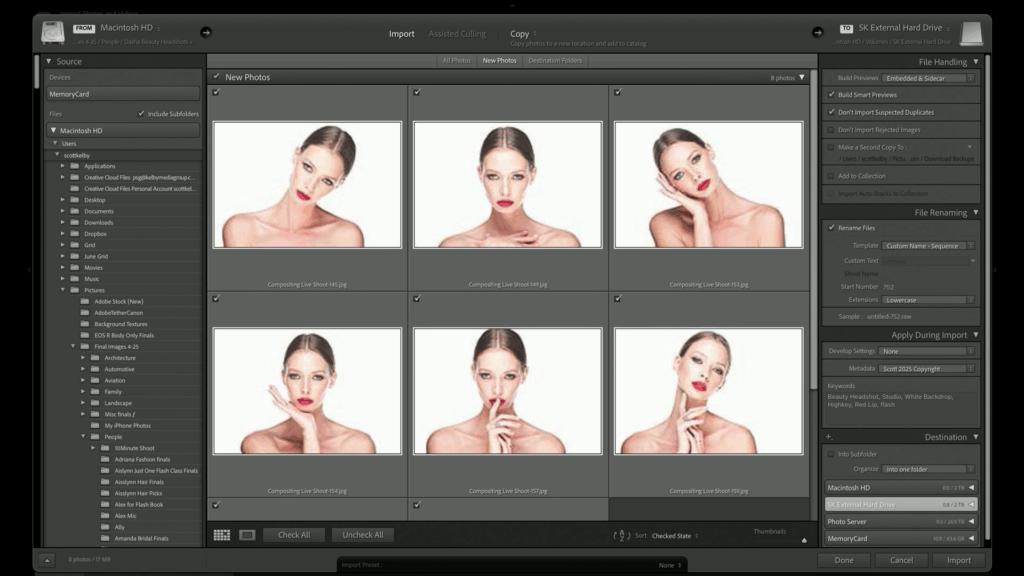Viewport: 1024px width, 576px height.
Task: Open the Build Previews dropdown
Action: pos(929,78)
